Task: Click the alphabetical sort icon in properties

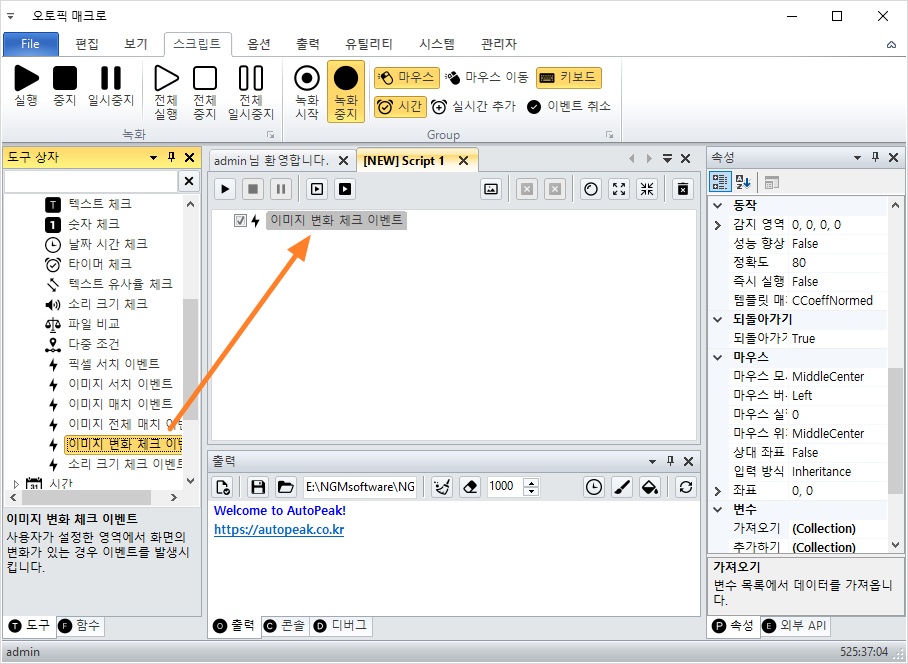Action: coord(743,182)
